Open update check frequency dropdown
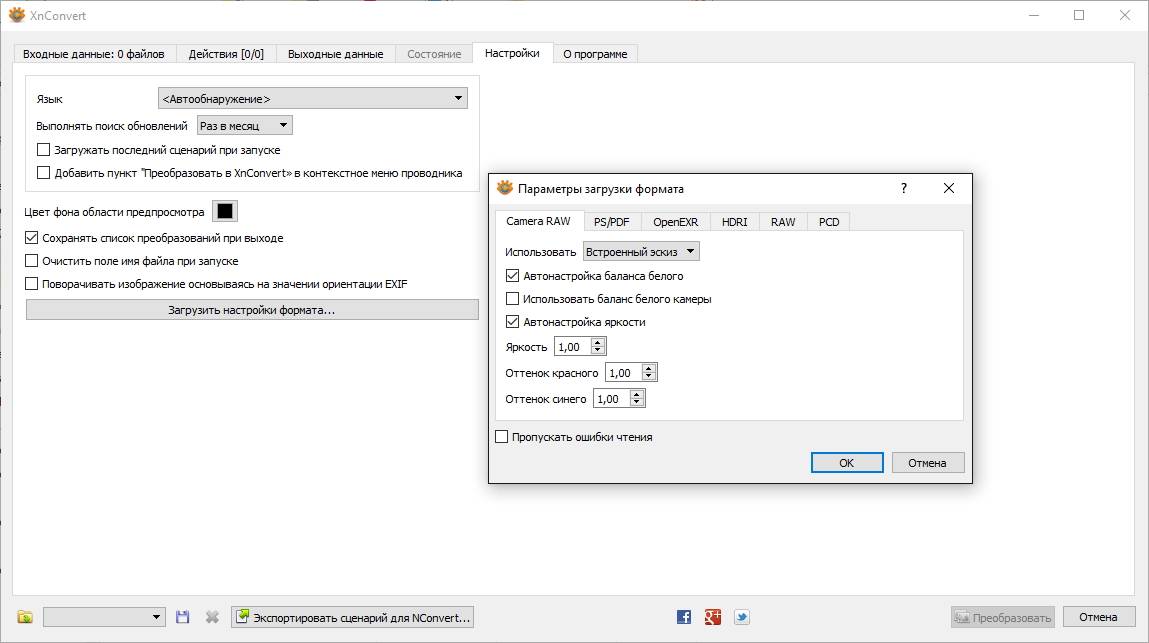Screen dimensions: 1149x643 point(245,125)
